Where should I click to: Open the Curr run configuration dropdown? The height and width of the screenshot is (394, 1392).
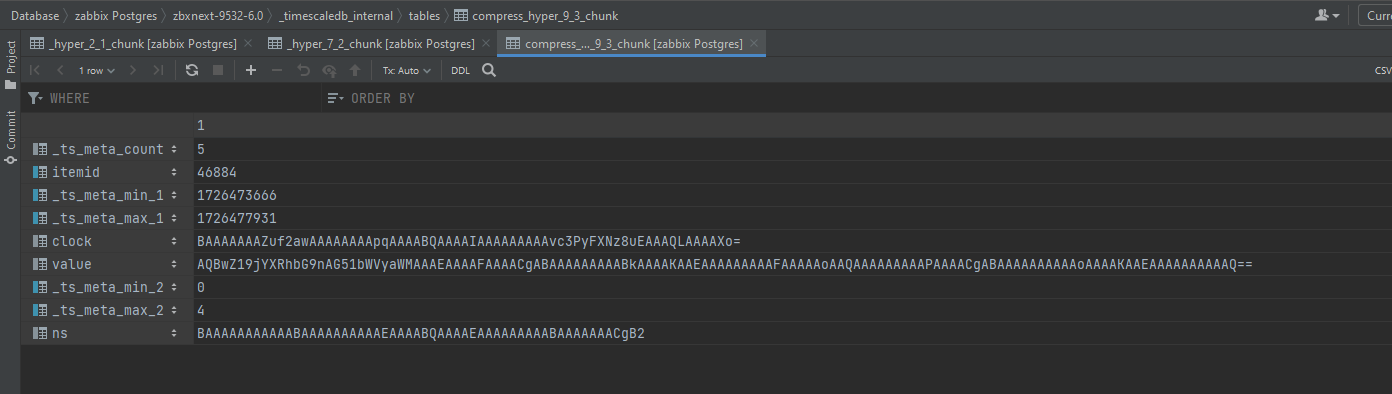click(x=1375, y=15)
